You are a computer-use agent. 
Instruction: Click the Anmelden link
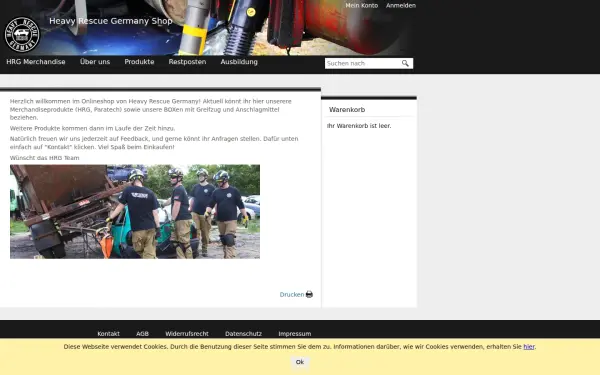401,5
